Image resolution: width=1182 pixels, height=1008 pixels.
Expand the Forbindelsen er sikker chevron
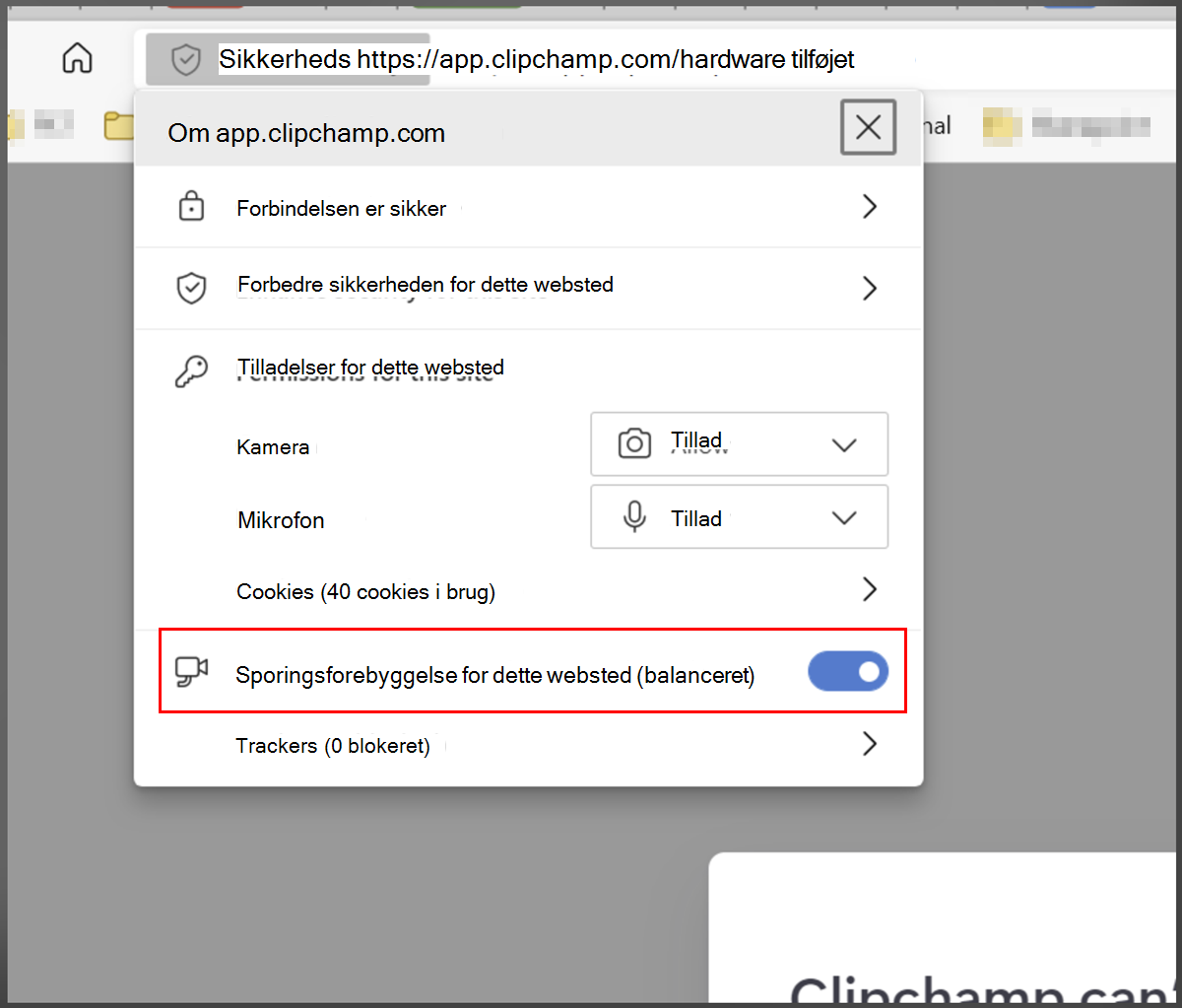[869, 207]
